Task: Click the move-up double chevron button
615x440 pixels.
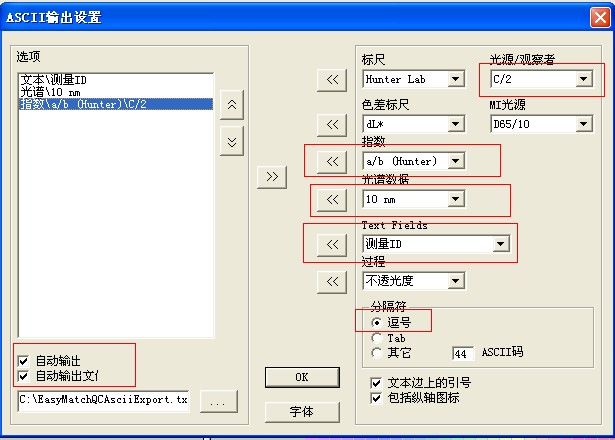Action: coord(232,105)
